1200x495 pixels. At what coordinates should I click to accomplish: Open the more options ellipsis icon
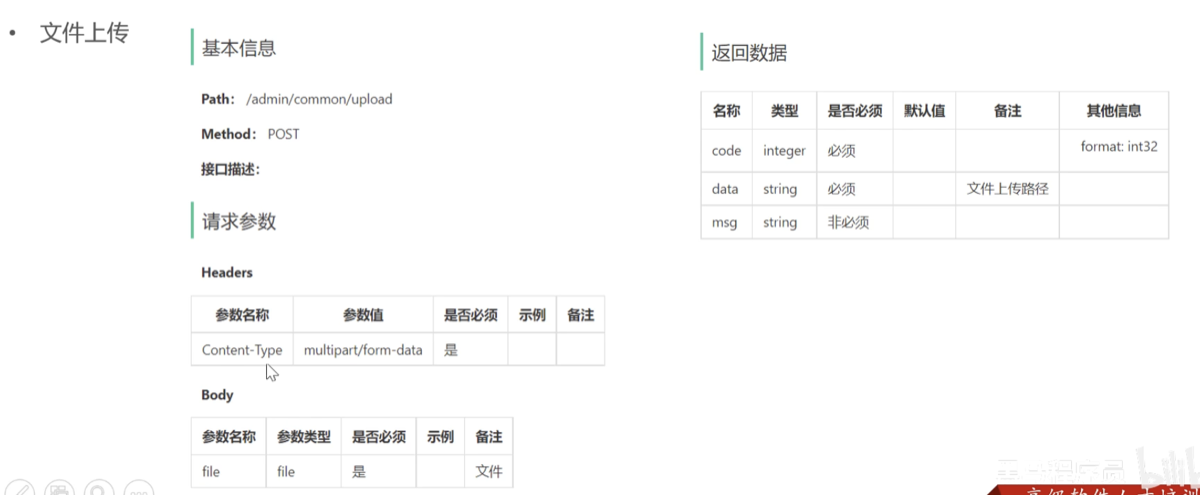pos(139,490)
